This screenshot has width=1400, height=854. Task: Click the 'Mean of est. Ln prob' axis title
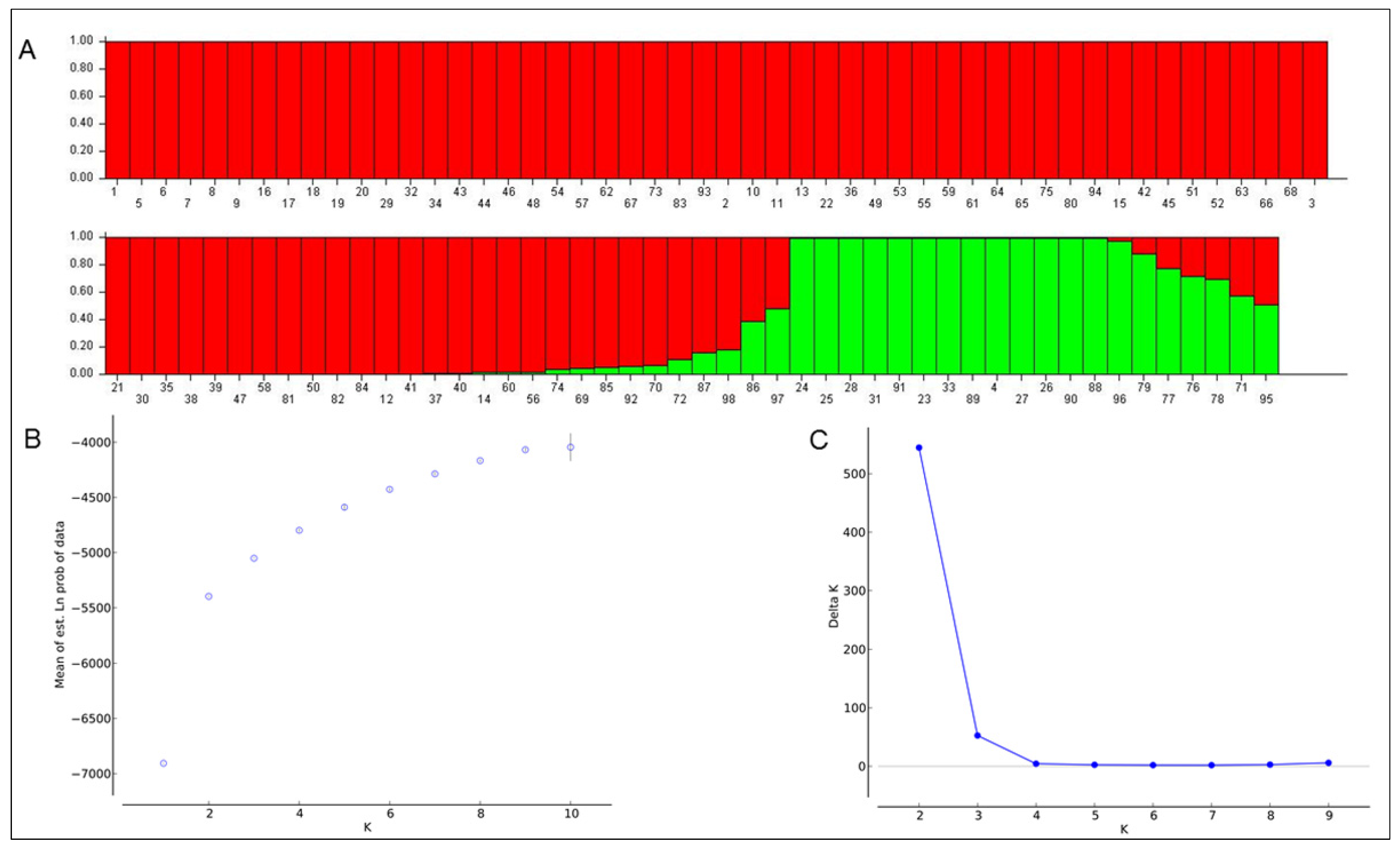[60, 604]
